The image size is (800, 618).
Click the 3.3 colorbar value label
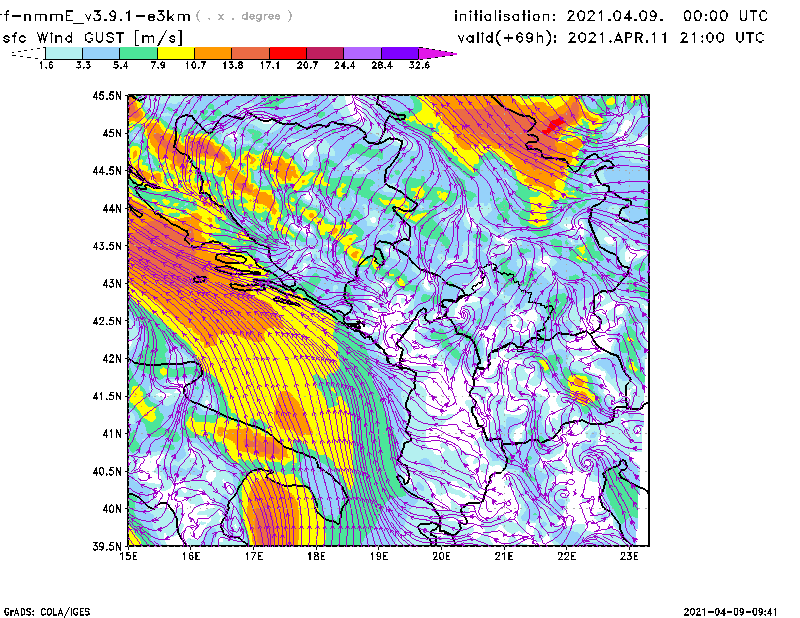coord(83,65)
